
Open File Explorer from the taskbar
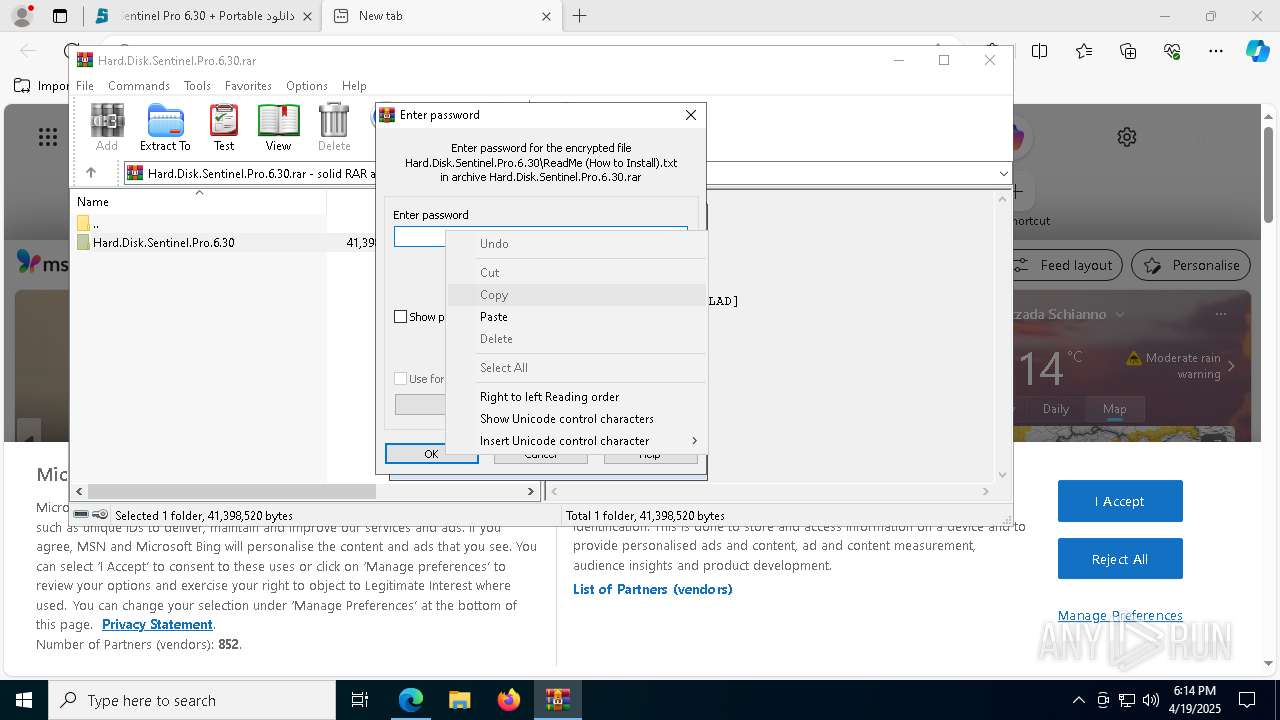(x=460, y=700)
